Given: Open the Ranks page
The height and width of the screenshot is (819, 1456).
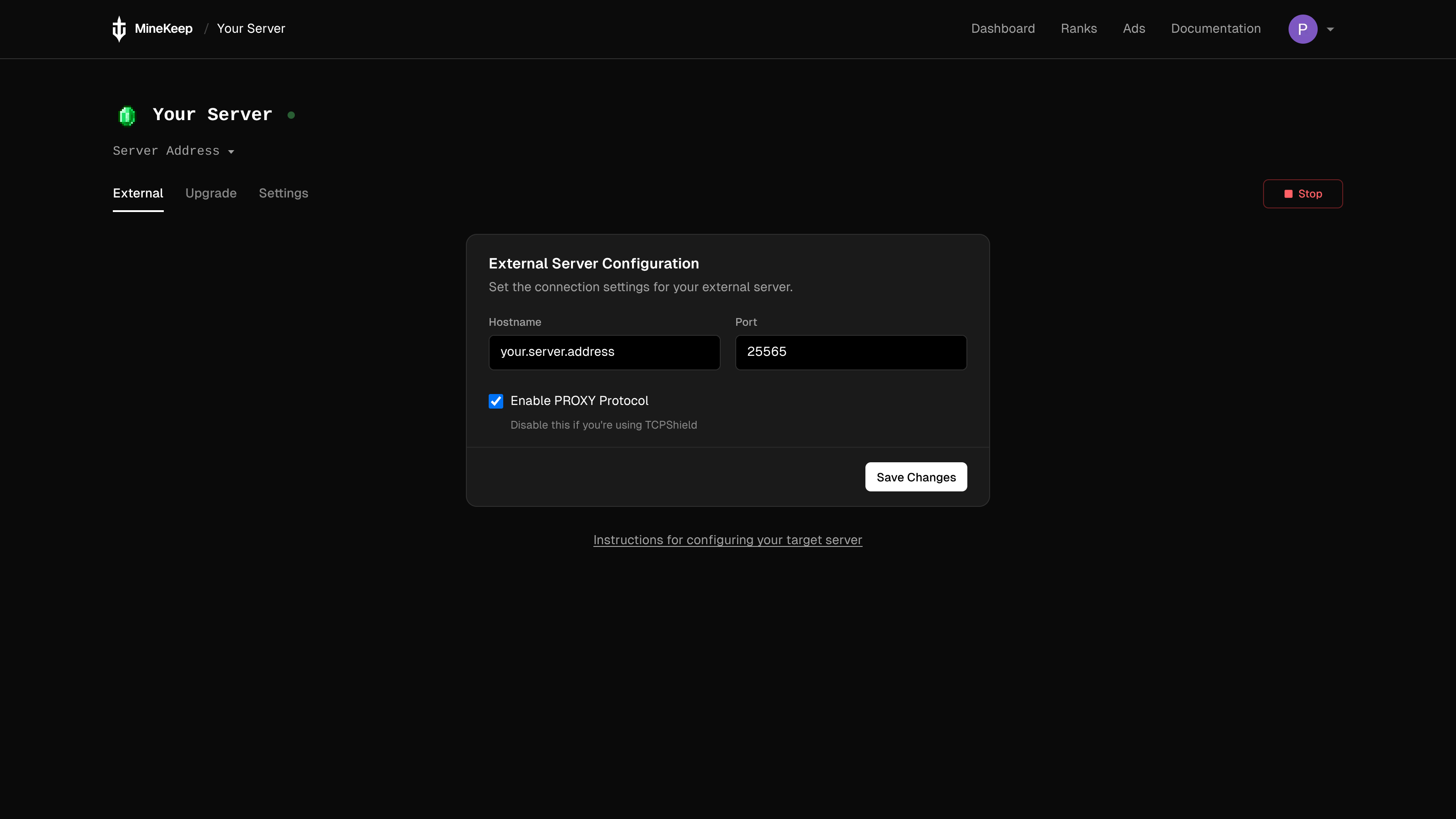Looking at the screenshot, I should [x=1078, y=29].
